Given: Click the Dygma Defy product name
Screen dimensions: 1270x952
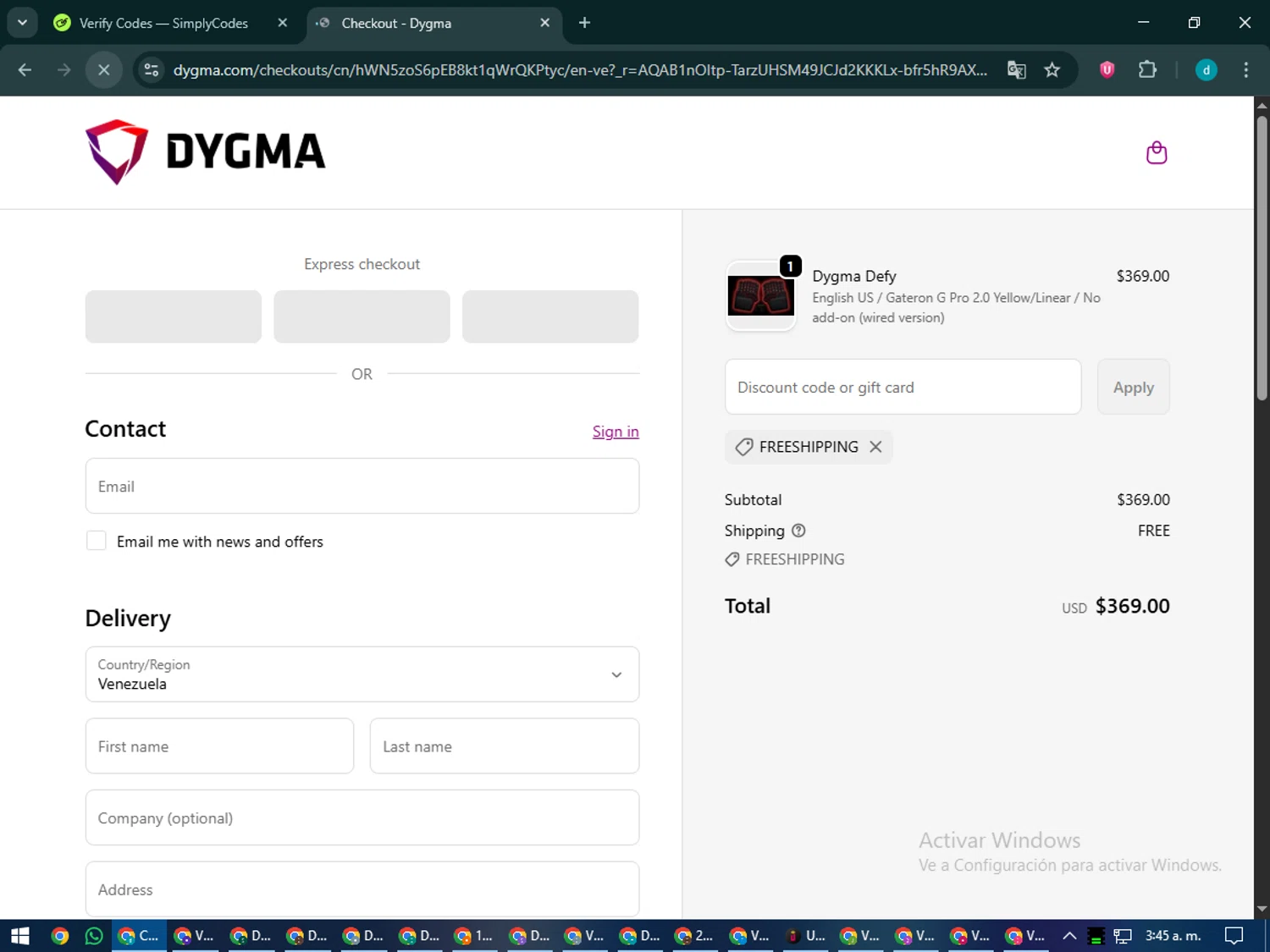Looking at the screenshot, I should [x=853, y=276].
